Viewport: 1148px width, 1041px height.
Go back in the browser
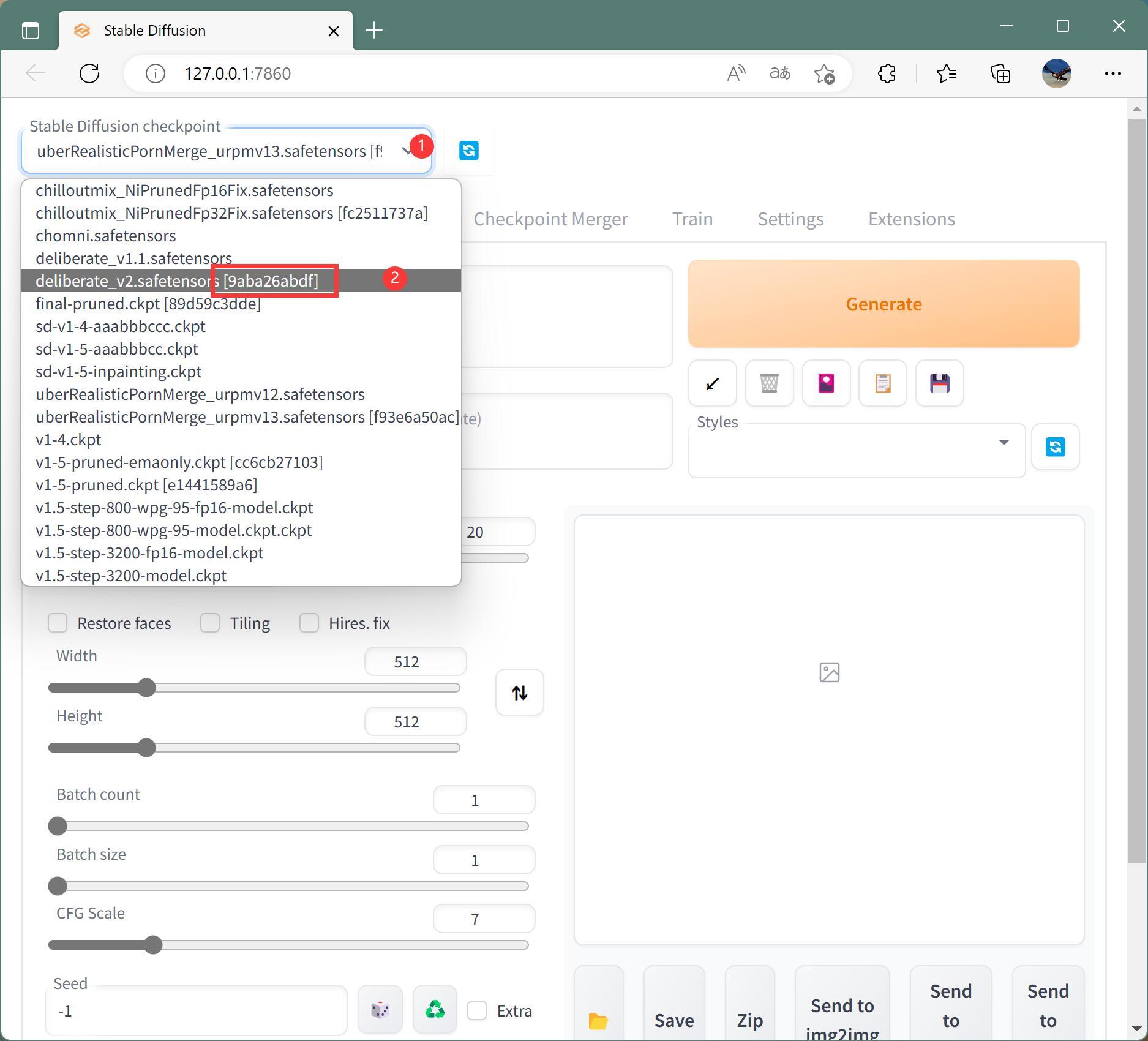(x=36, y=73)
